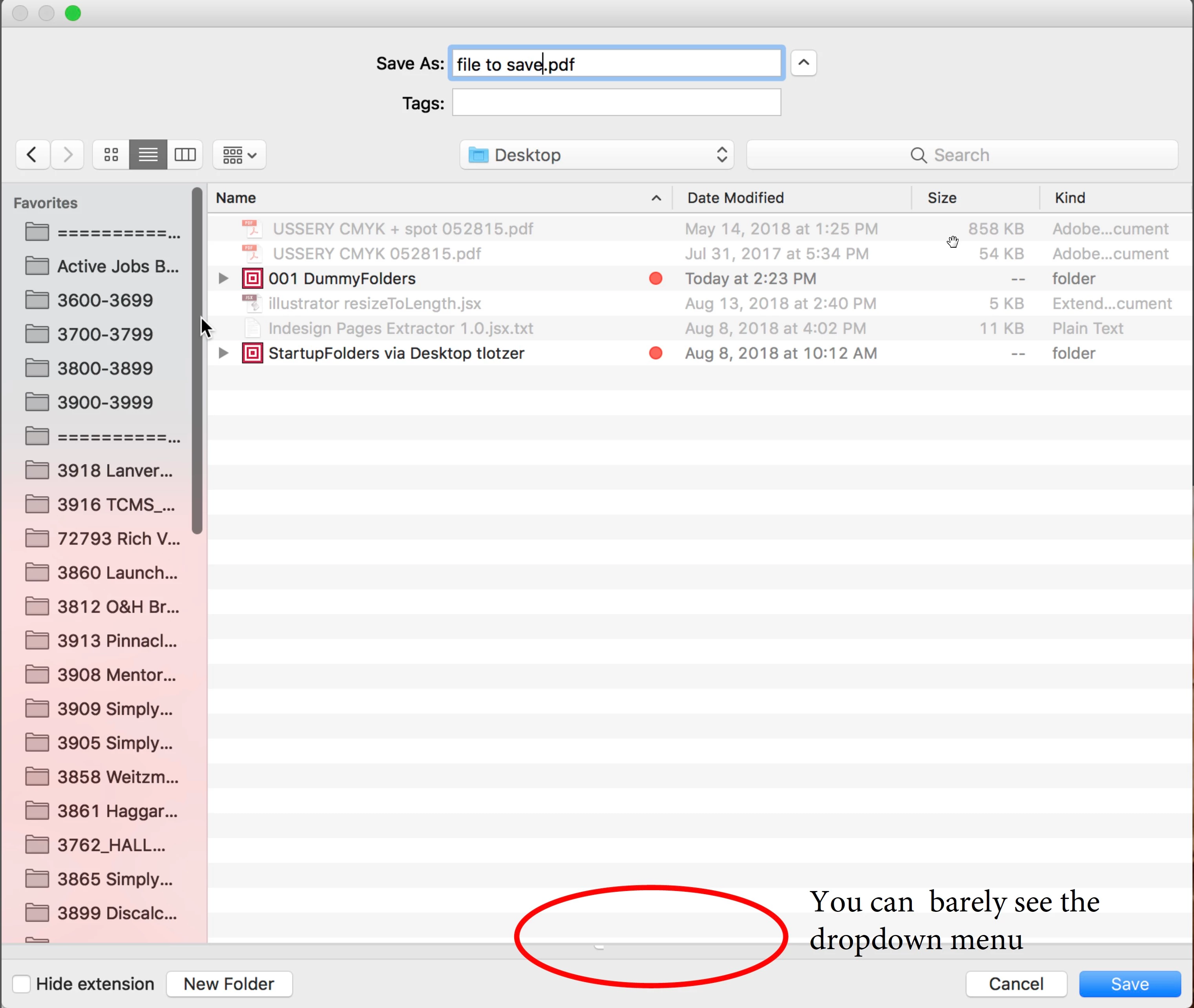The height and width of the screenshot is (1008, 1194).
Task: Go back to previous folder
Action: pos(33,154)
